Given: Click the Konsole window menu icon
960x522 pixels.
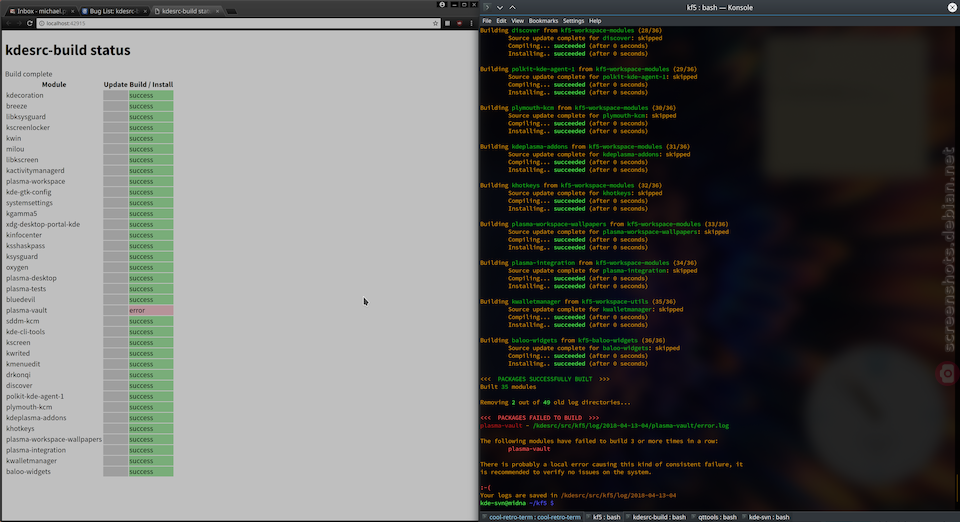Looking at the screenshot, I should pyautogui.click(x=487, y=7).
